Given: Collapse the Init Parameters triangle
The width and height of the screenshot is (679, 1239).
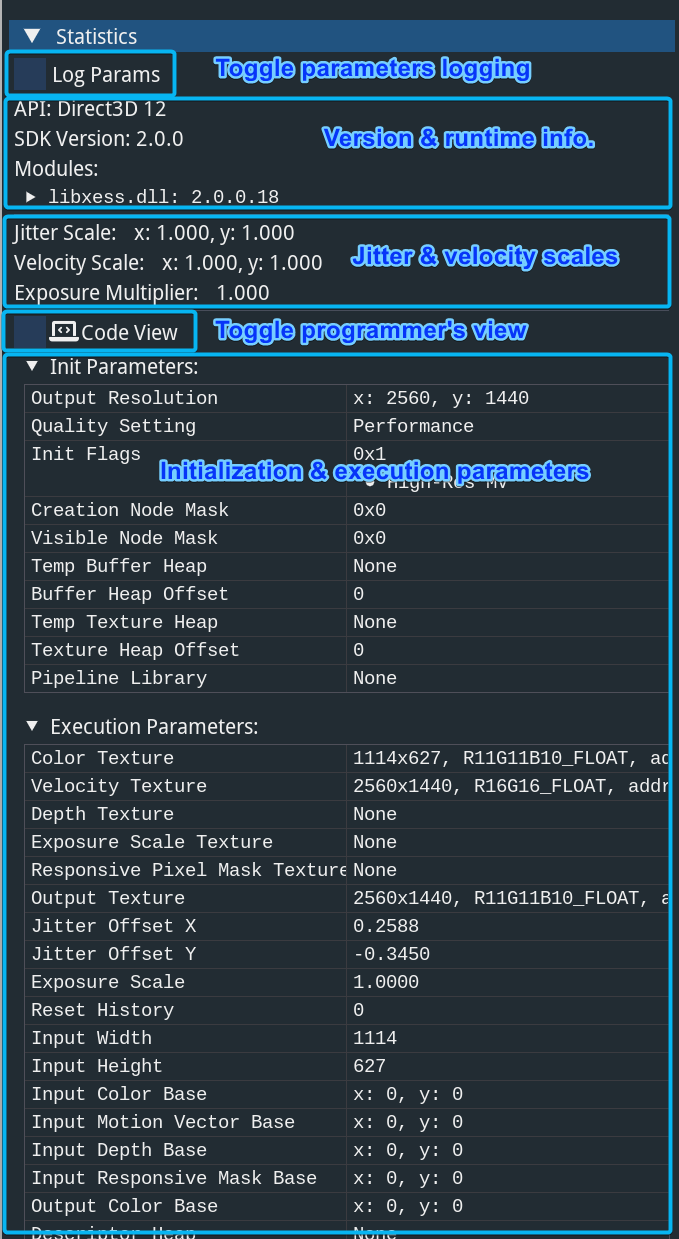Looking at the screenshot, I should (x=33, y=367).
